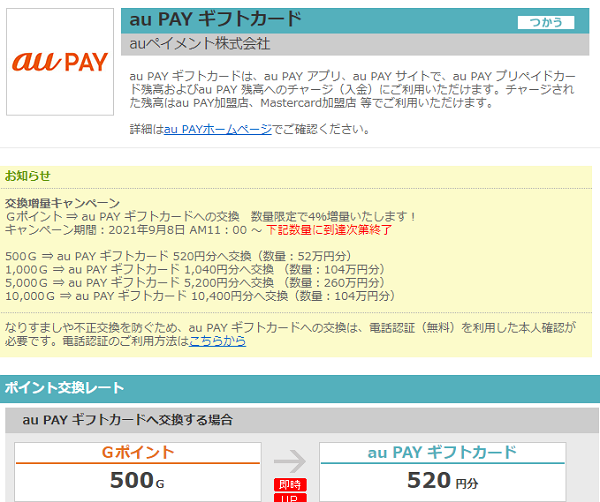Image resolution: width=600 pixels, height=502 pixels.
Task: Click the 数量限定で4%増量 announcement line
Action: [x=212, y=217]
